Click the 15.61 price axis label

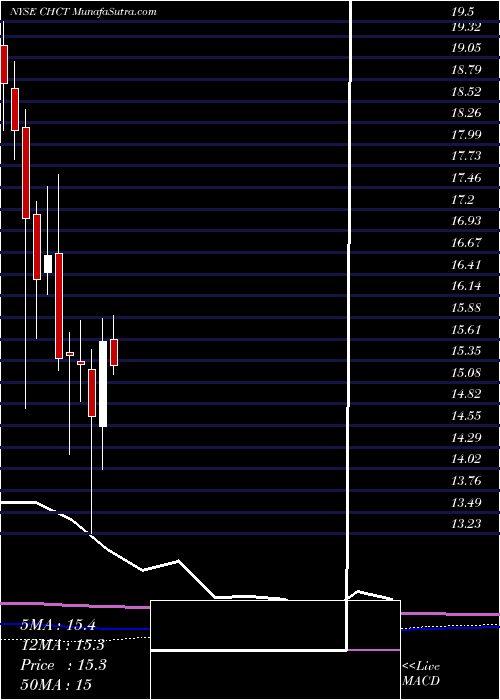click(466, 329)
